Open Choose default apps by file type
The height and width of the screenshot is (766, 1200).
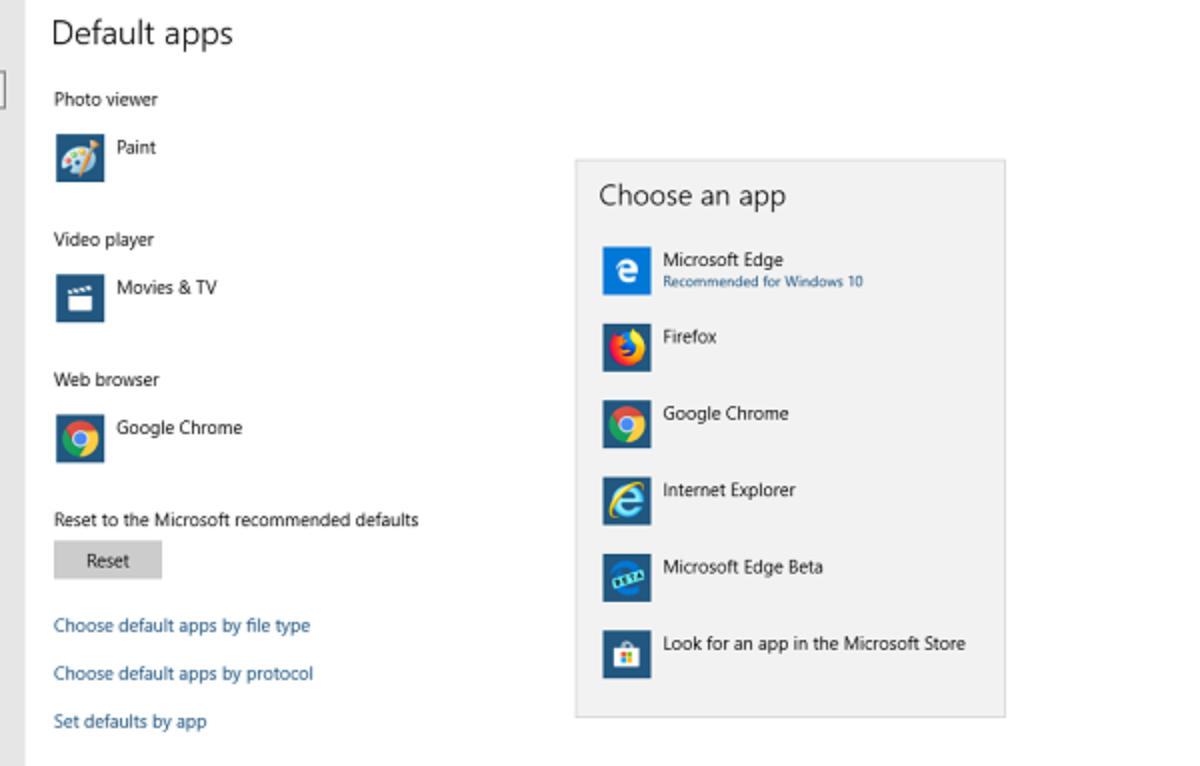click(182, 626)
